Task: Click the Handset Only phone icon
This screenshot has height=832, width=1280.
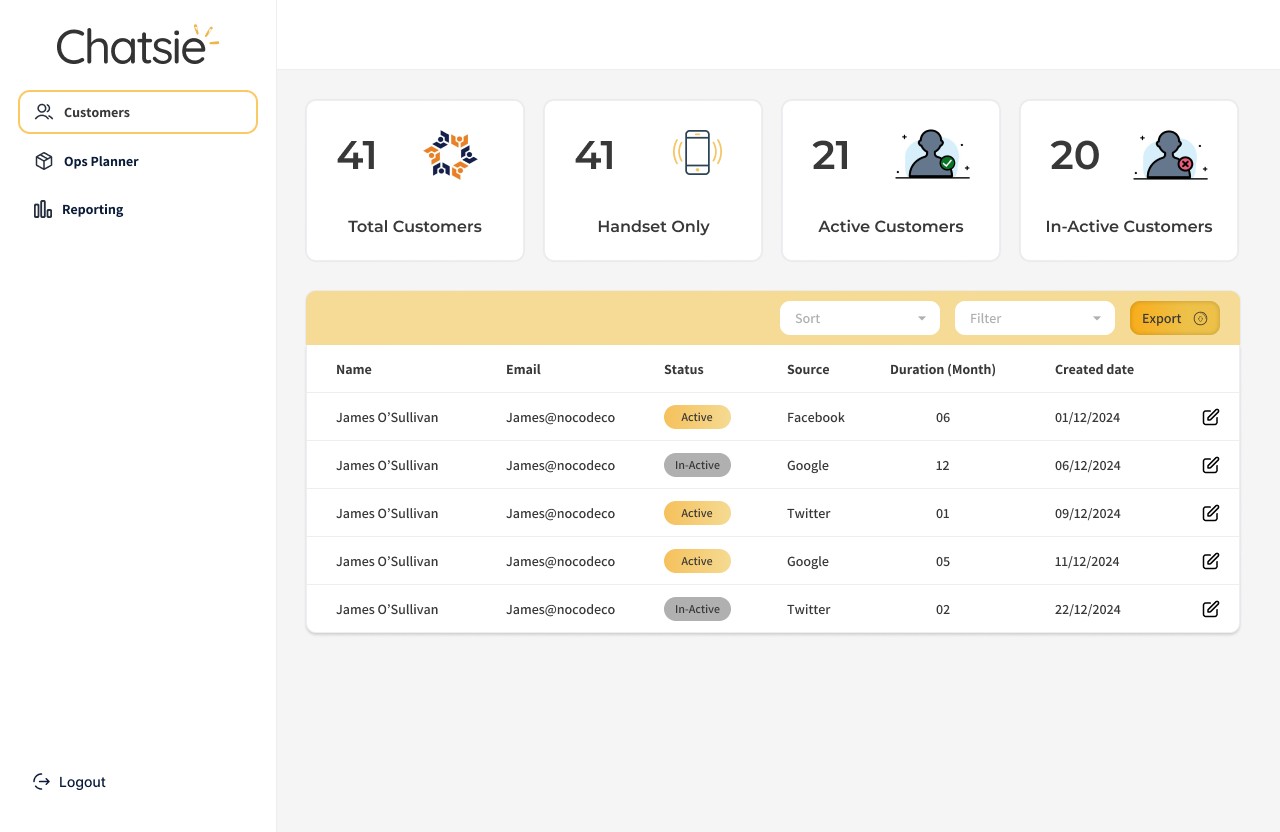Action: coord(697,153)
